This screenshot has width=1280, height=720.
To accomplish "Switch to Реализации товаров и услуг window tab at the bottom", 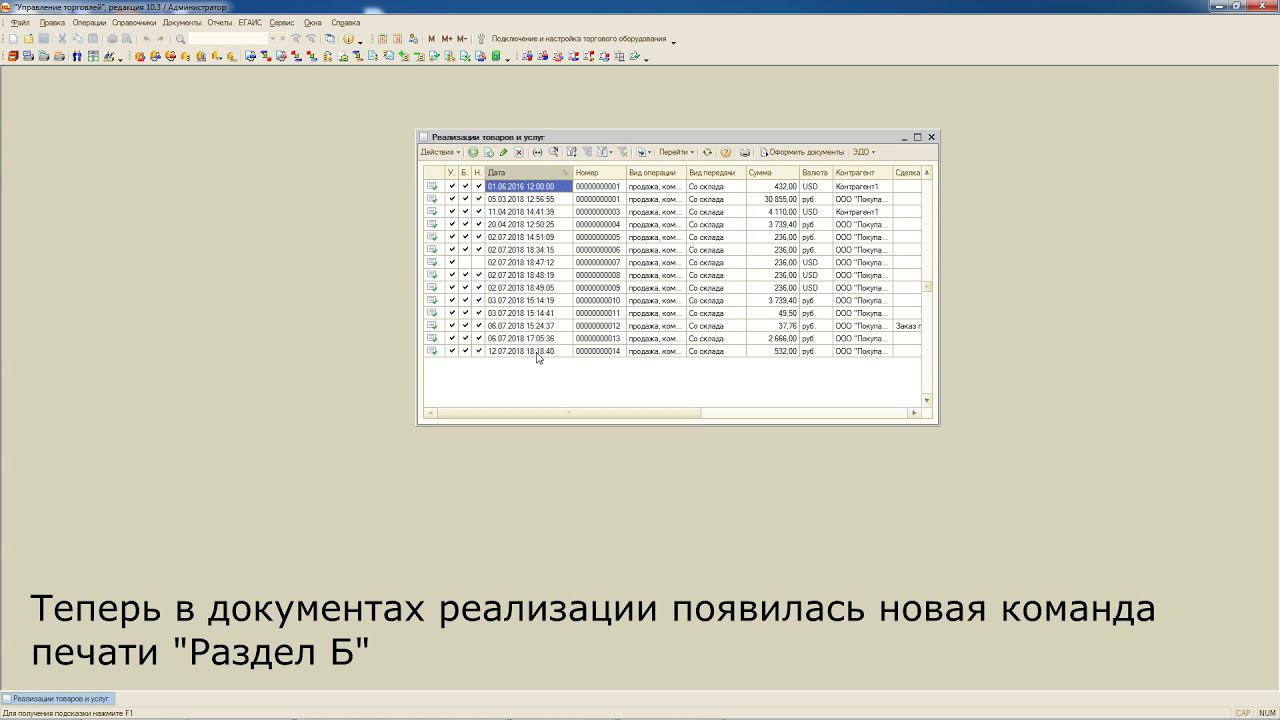I will (x=58, y=698).
